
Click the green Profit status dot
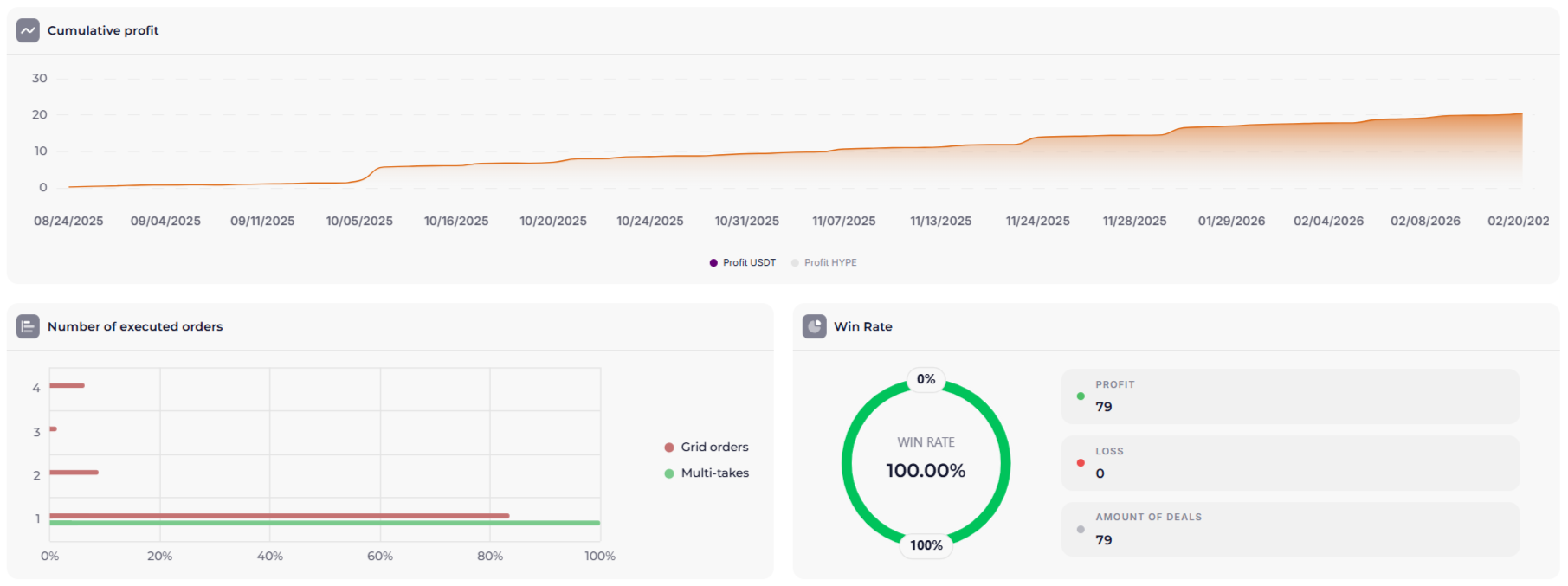pyautogui.click(x=1080, y=396)
